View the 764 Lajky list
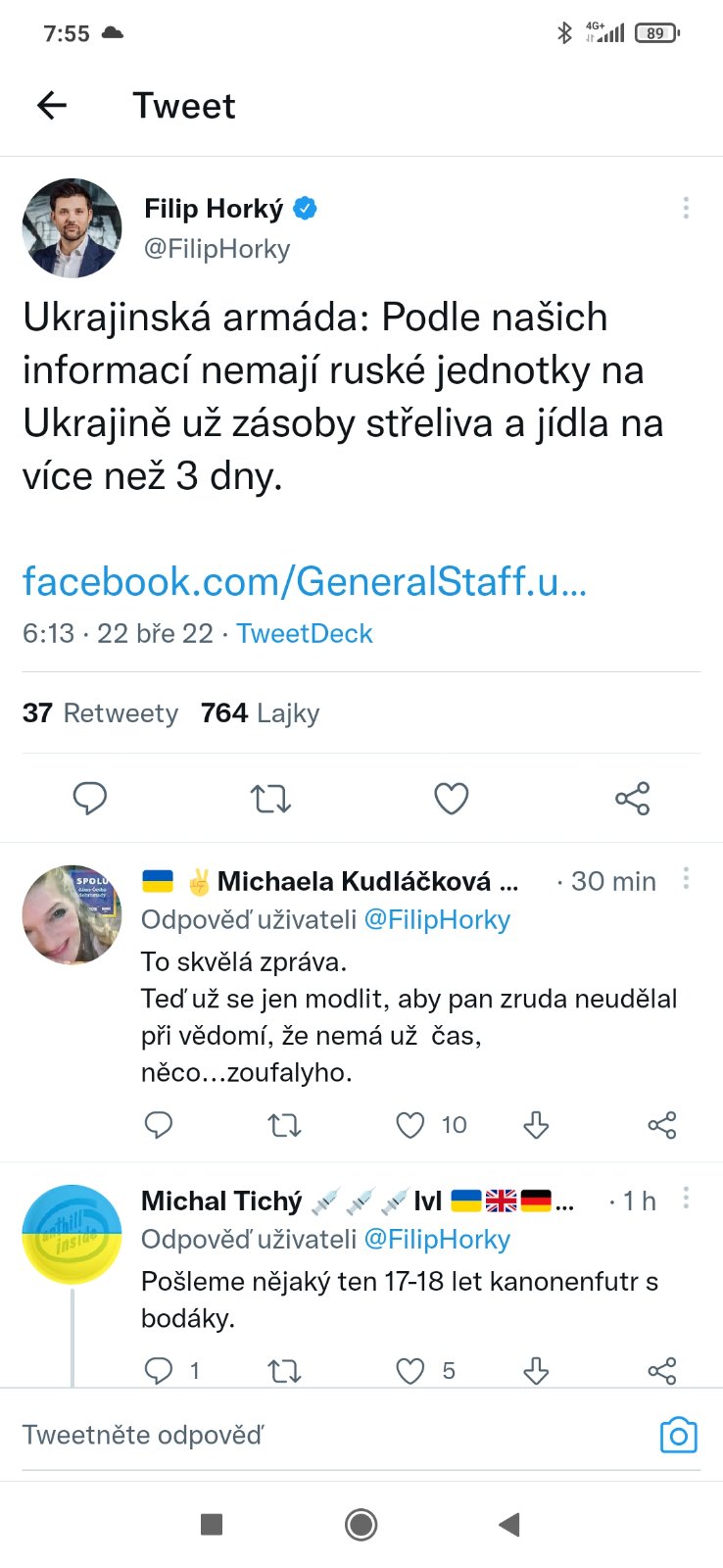Viewport: 723px width, 1568px height. 260,713
